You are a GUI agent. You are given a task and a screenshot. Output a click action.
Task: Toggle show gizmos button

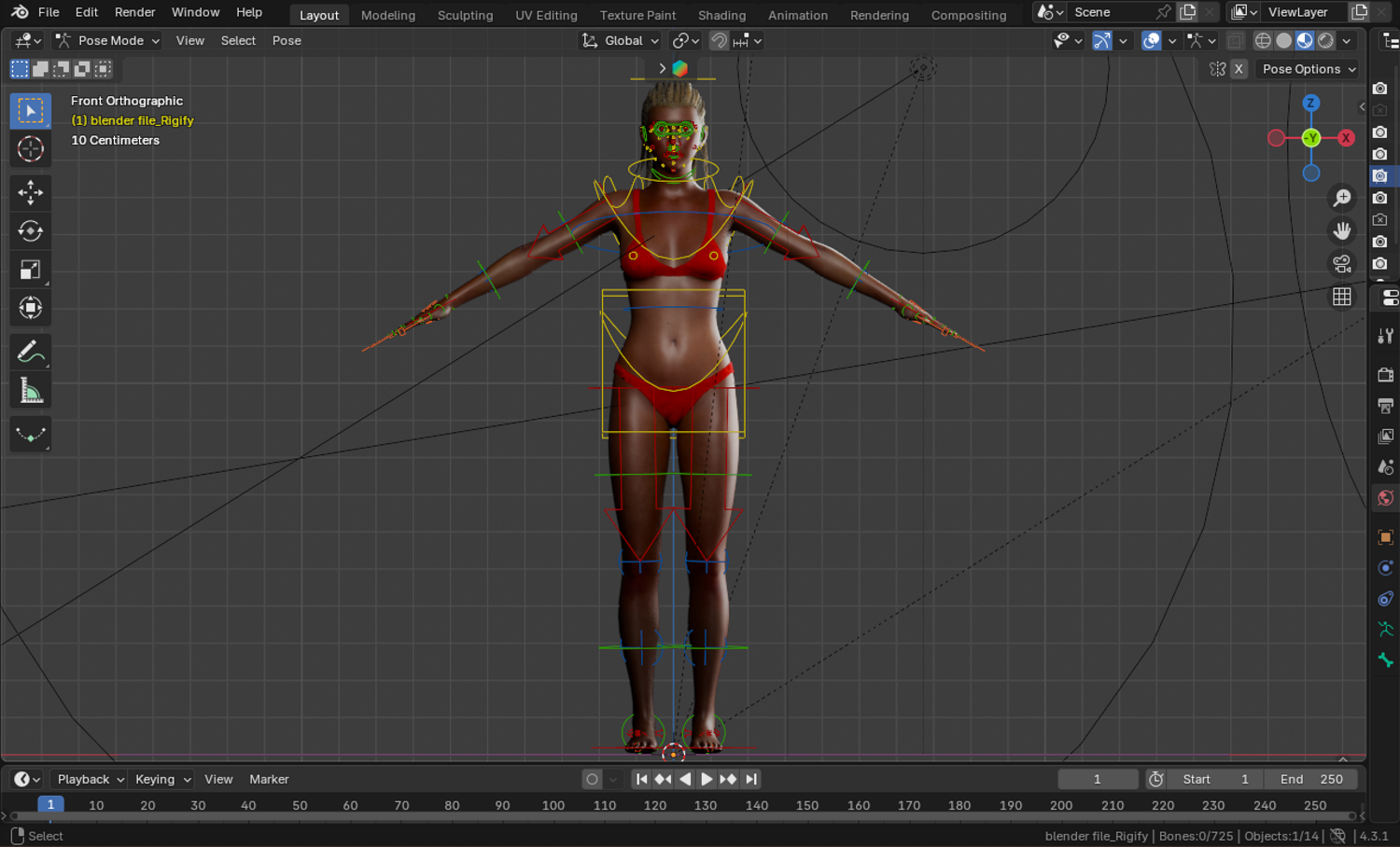click(1102, 41)
